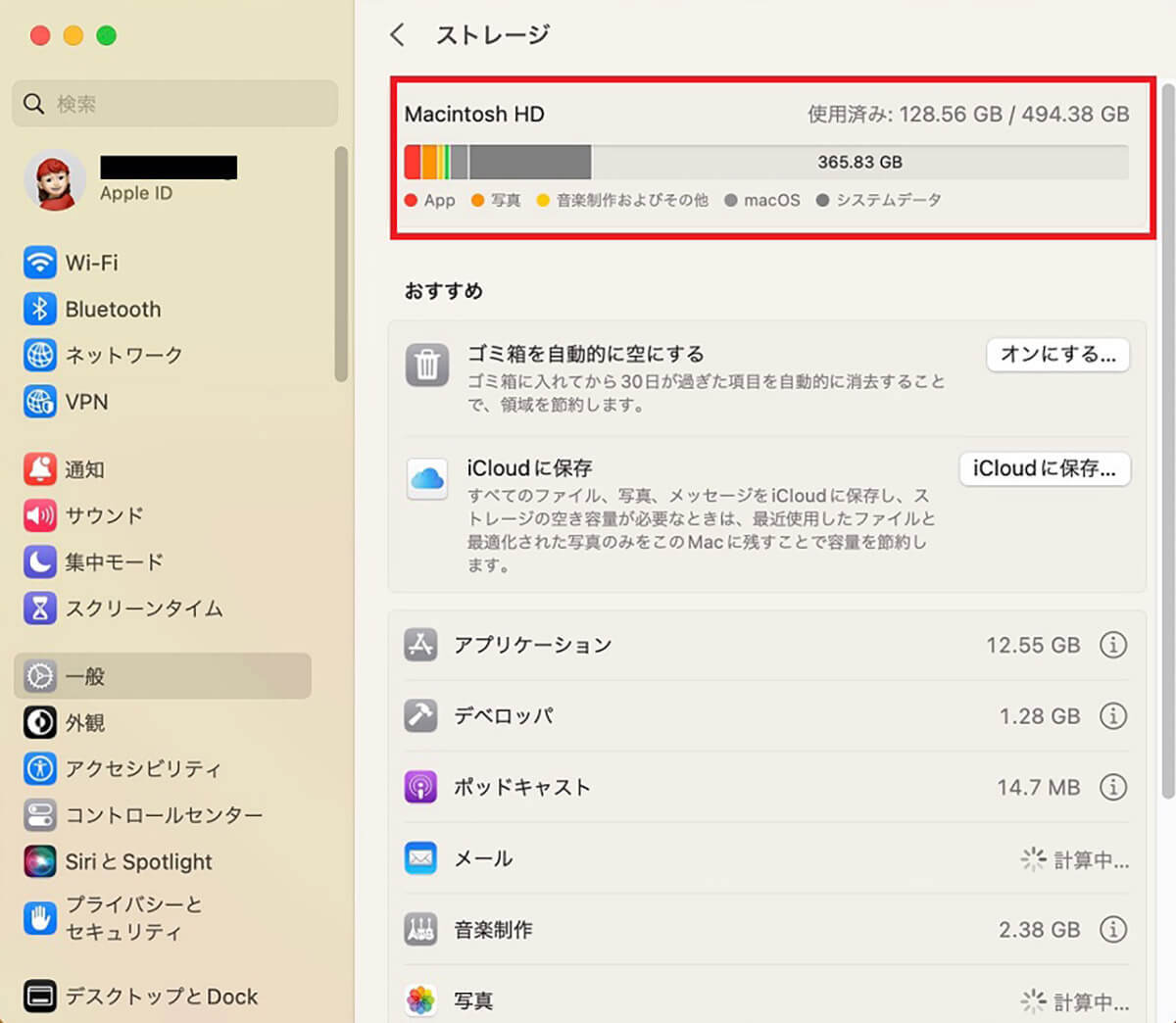The image size is (1176, 1023).
Task: Open 通知 bell icon
Action: point(40,469)
